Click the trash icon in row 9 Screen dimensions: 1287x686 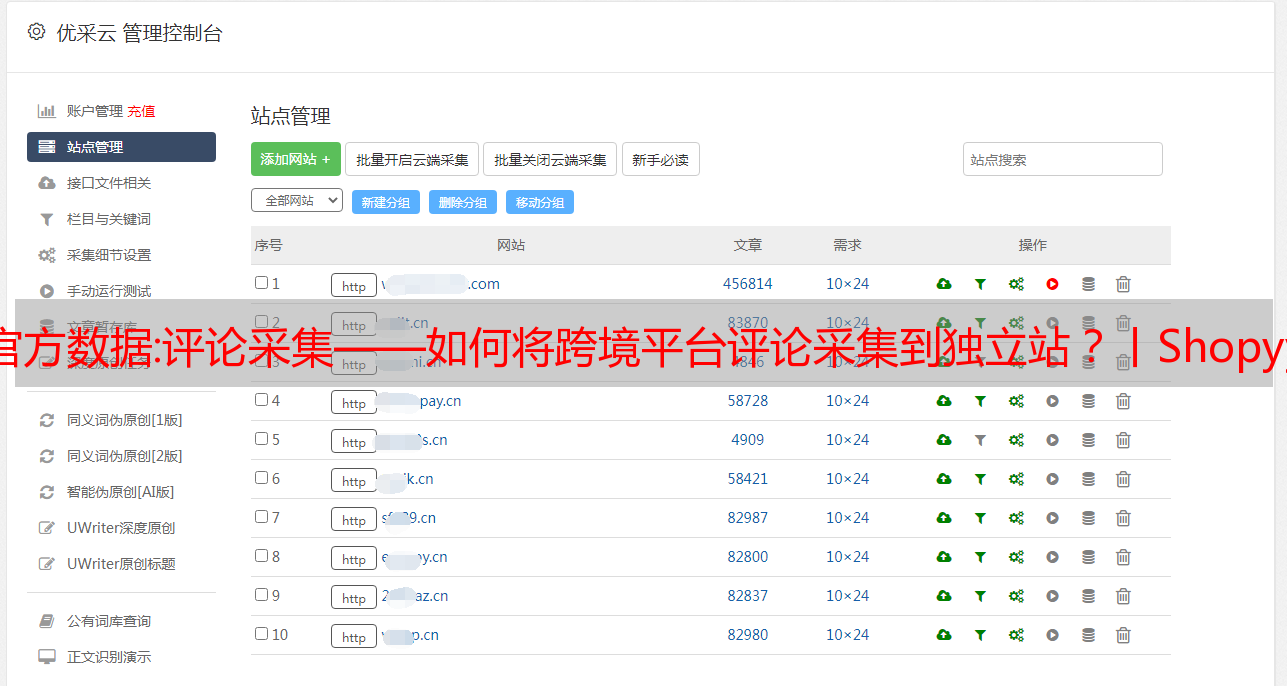[1123, 596]
